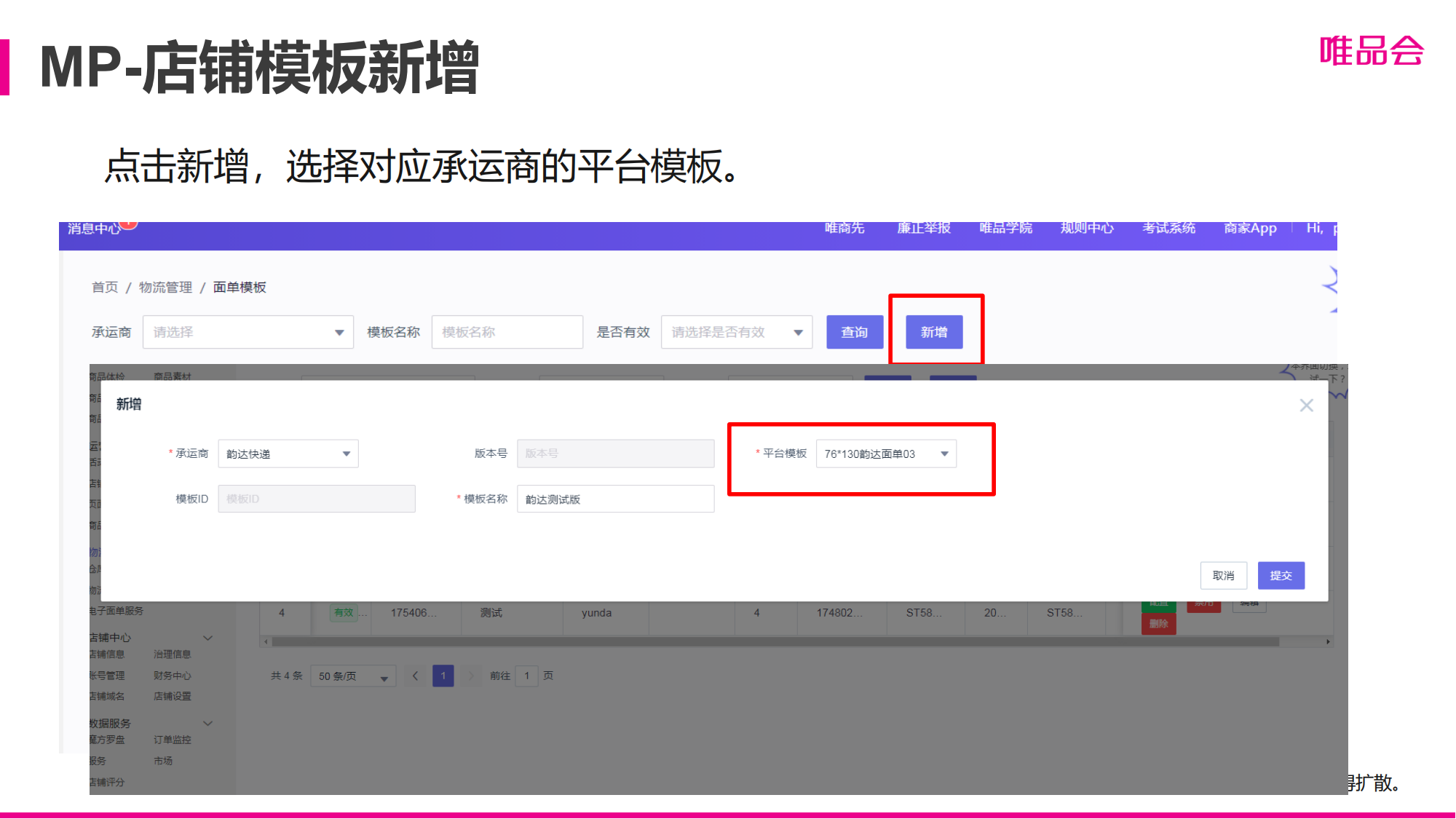Open 店铺信息 in the sidebar

tap(107, 654)
